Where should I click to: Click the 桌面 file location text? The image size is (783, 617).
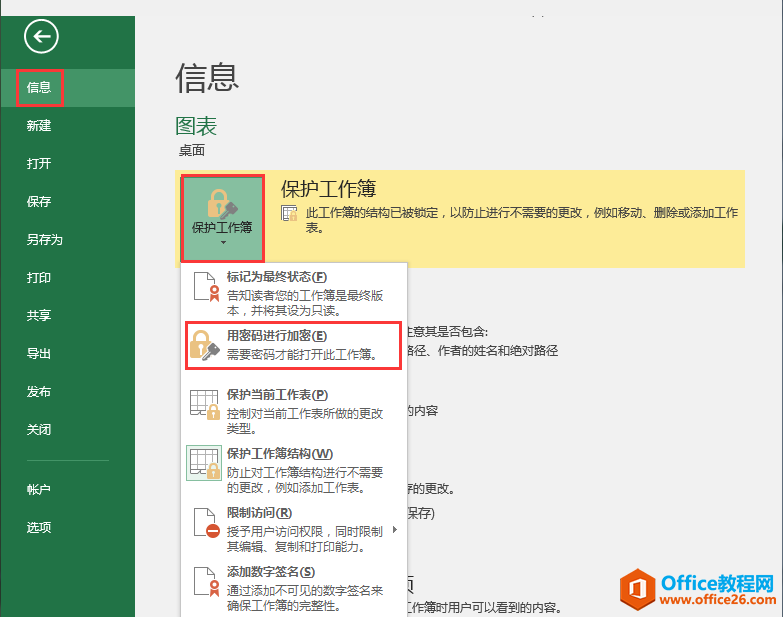point(191,151)
